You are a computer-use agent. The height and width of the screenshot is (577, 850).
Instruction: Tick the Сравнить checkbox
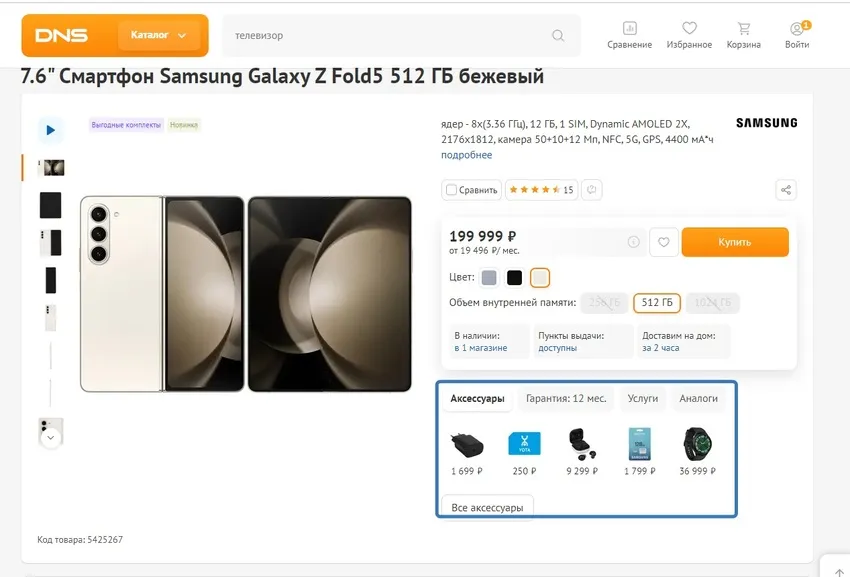[x=452, y=190]
